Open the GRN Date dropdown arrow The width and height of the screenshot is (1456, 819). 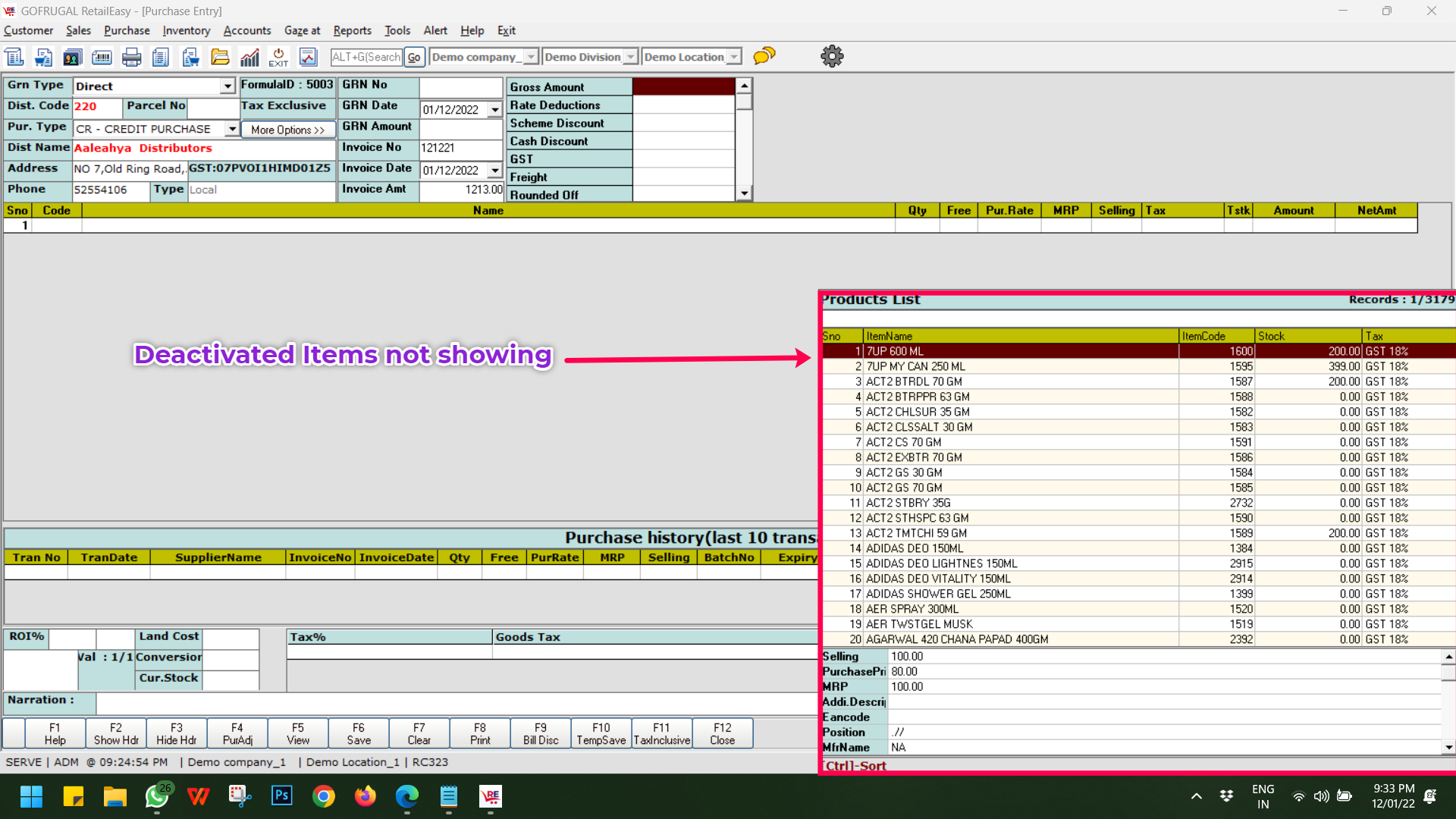tap(495, 110)
